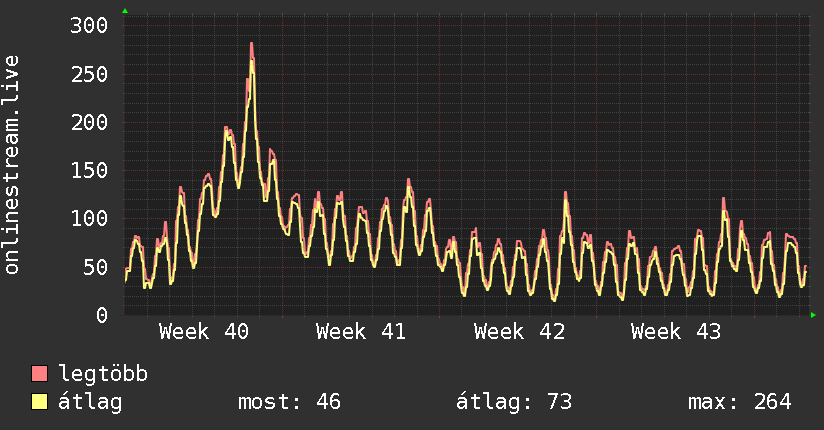Click the Week 41 axis label
Image resolution: width=824 pixels, height=430 pixels.
coord(361,332)
